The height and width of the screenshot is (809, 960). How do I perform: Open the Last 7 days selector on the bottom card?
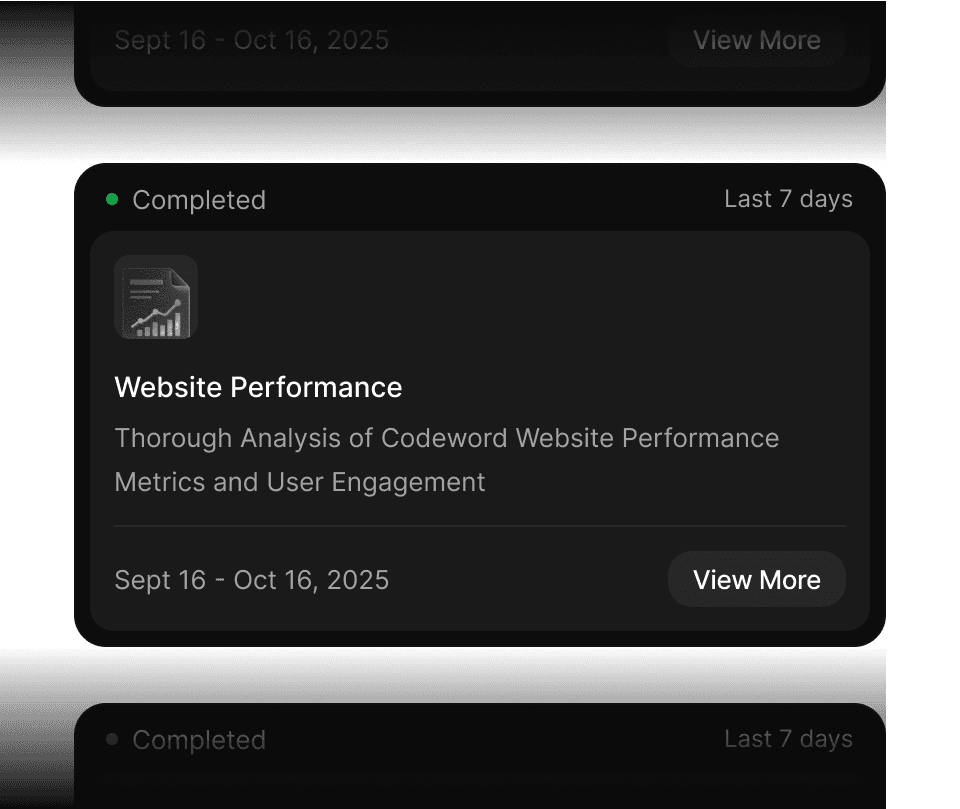click(x=788, y=738)
